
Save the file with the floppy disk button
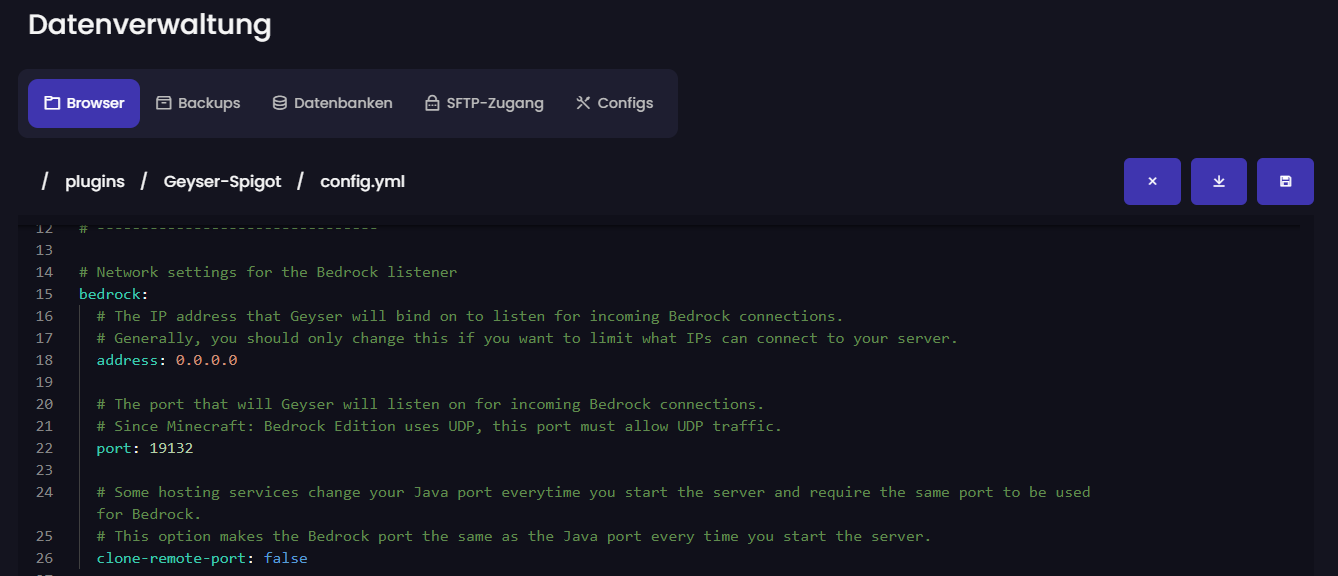1285,181
